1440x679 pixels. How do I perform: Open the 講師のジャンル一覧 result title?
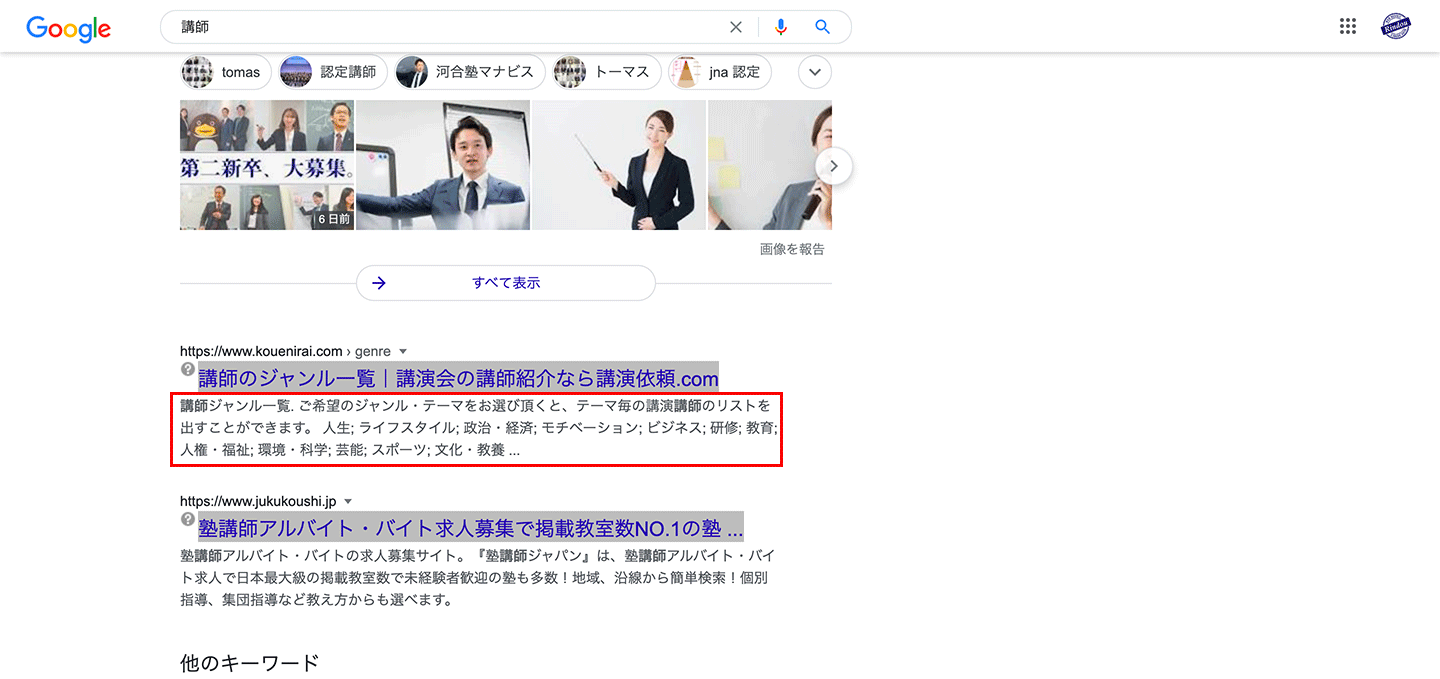coord(458,378)
